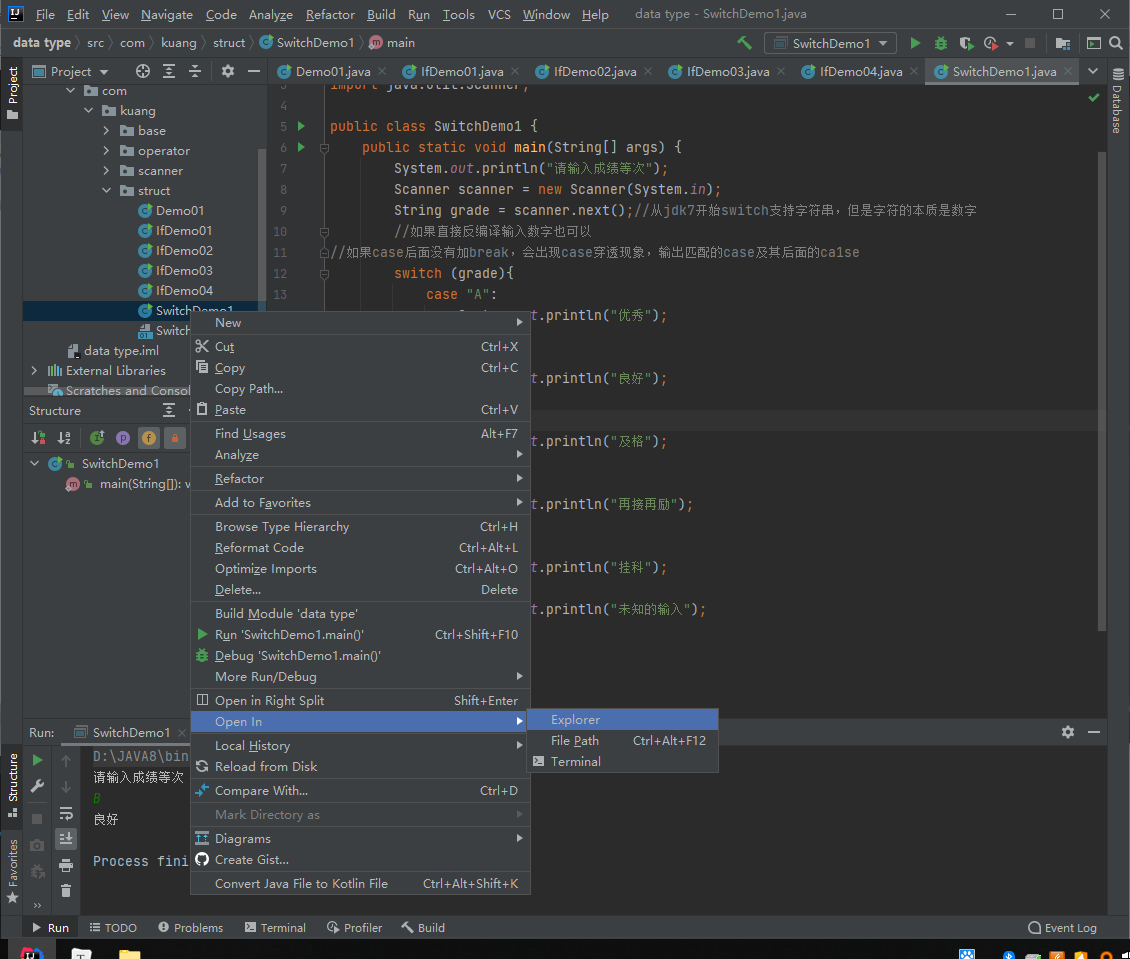Toggle the Favorites side tool window

(x=12, y=872)
